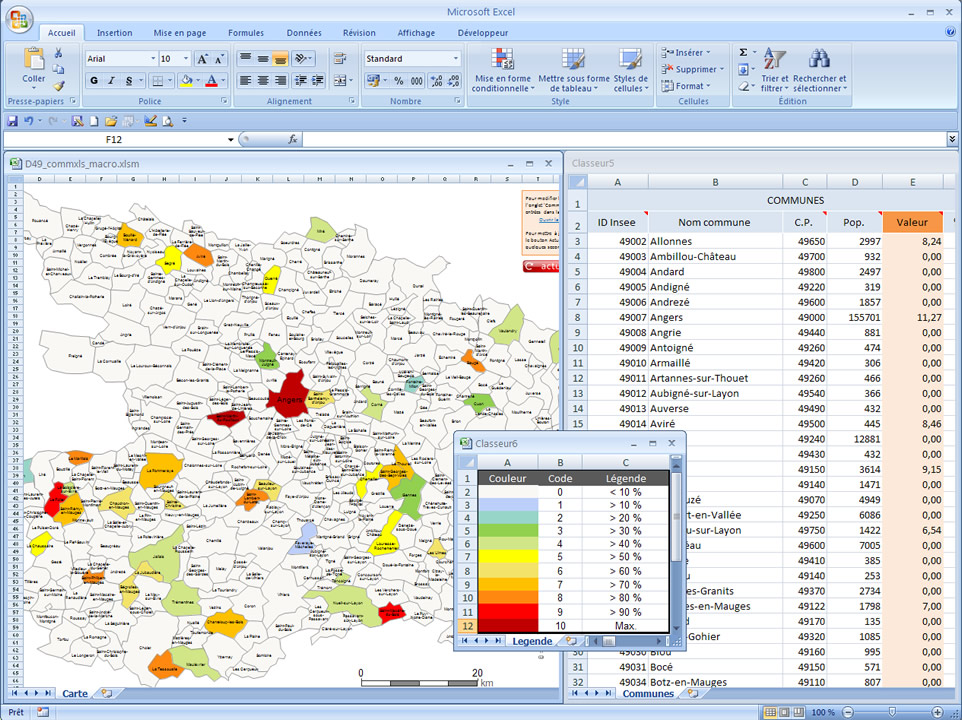Click the orientation text angle icon

(x=302, y=59)
